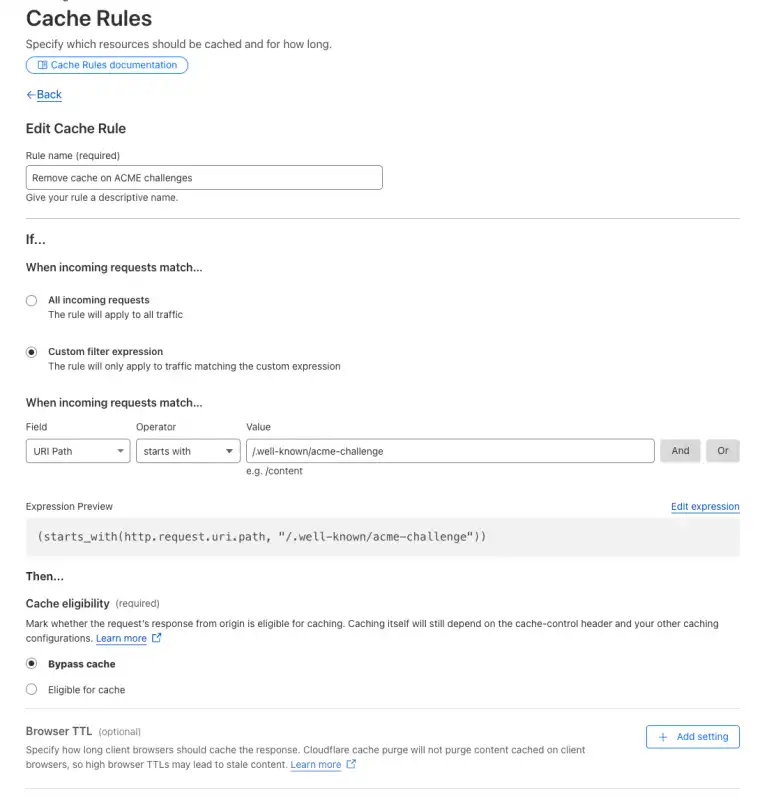
Task: Click the plus icon in Add setting
Action: tap(663, 737)
